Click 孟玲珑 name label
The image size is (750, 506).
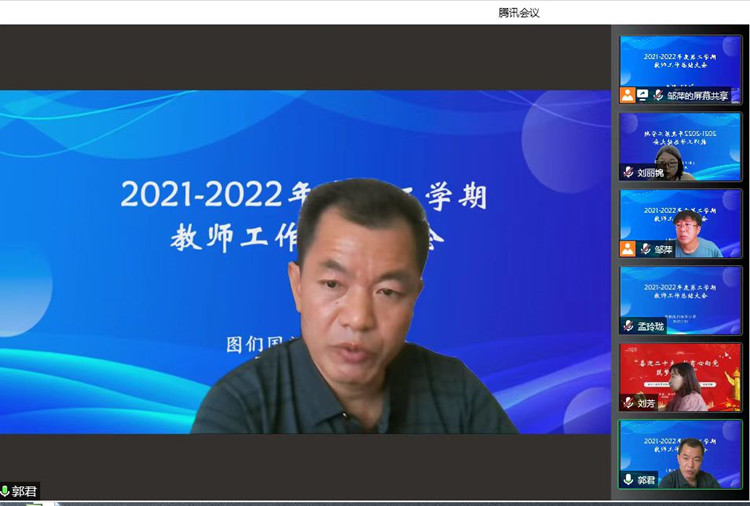click(651, 327)
